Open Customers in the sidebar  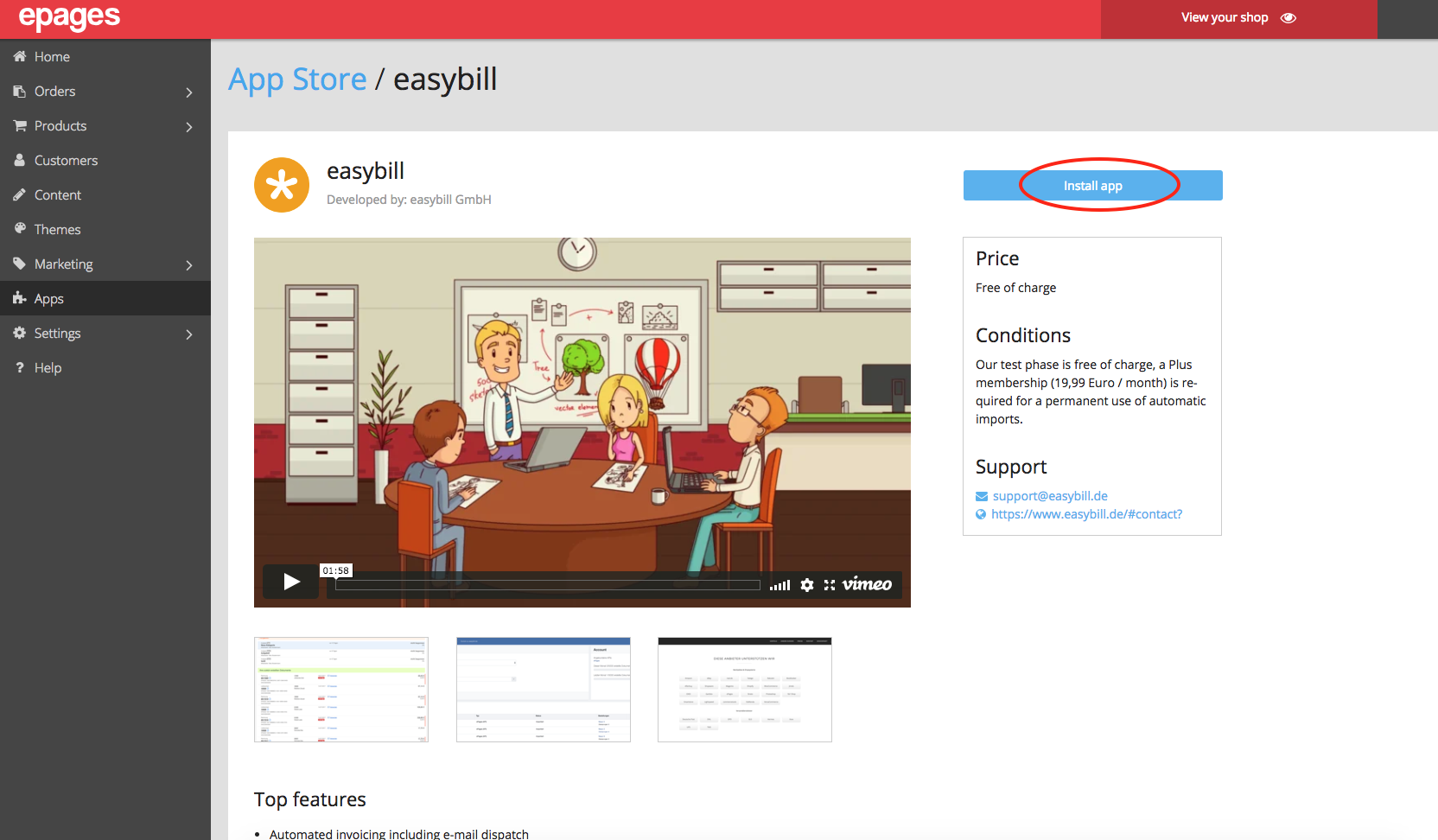pos(105,160)
